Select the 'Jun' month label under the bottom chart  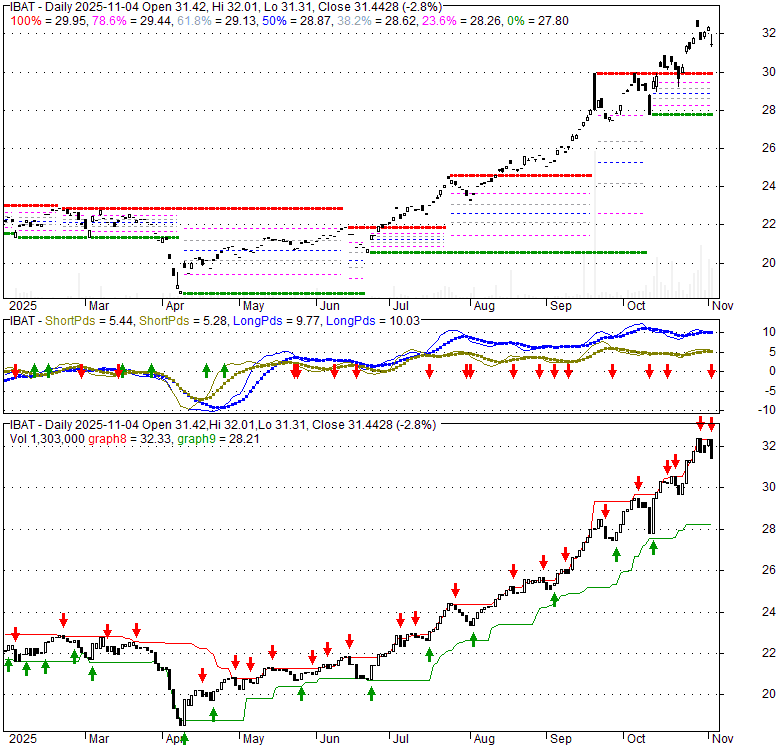329,739
